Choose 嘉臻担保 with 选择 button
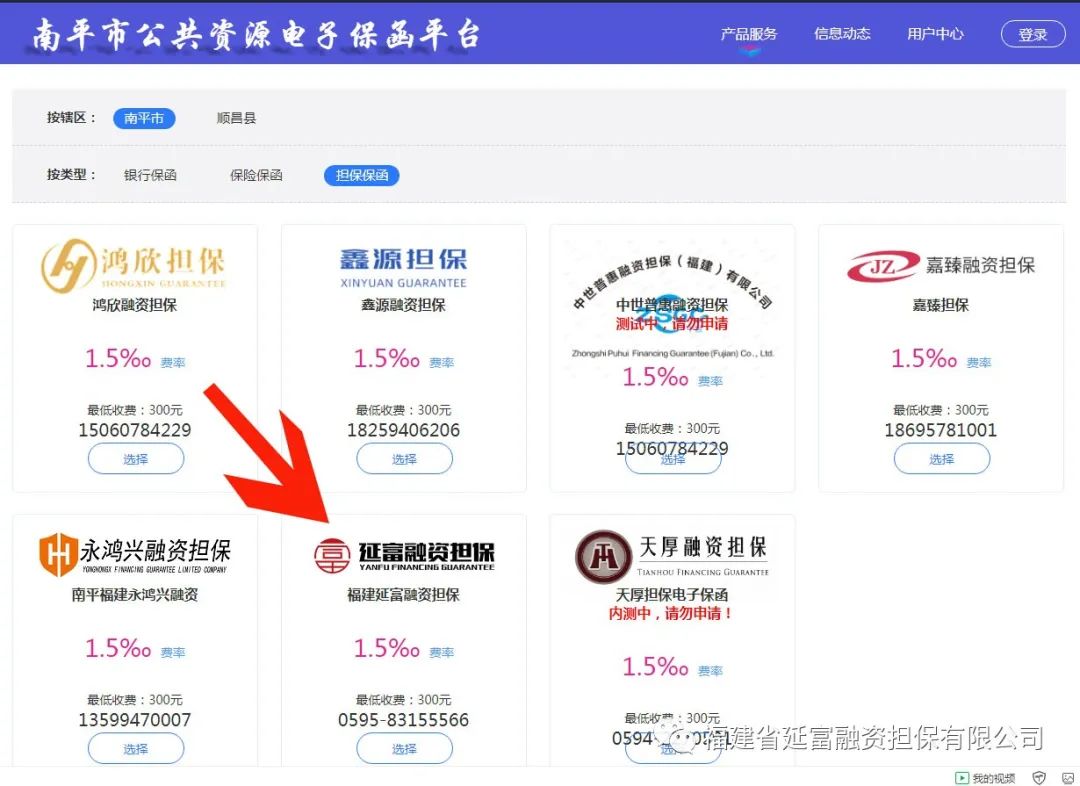 pos(942,459)
